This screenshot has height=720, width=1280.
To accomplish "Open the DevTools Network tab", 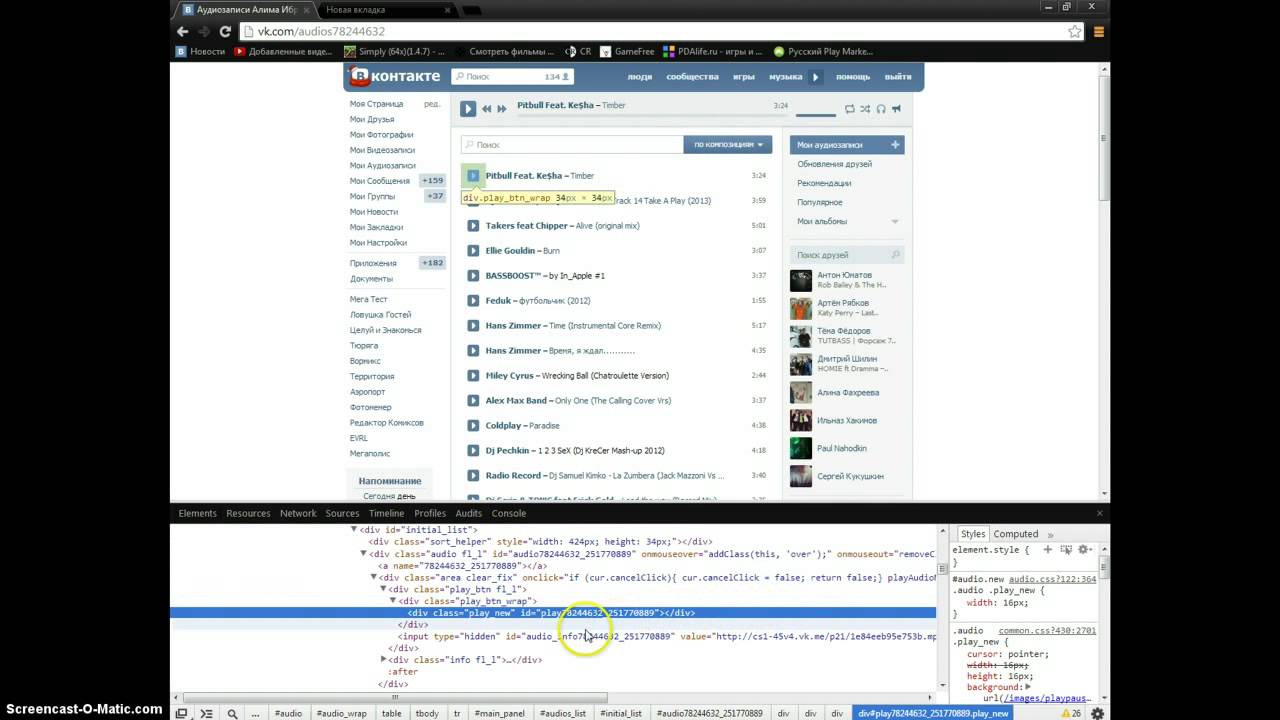I will 298,513.
